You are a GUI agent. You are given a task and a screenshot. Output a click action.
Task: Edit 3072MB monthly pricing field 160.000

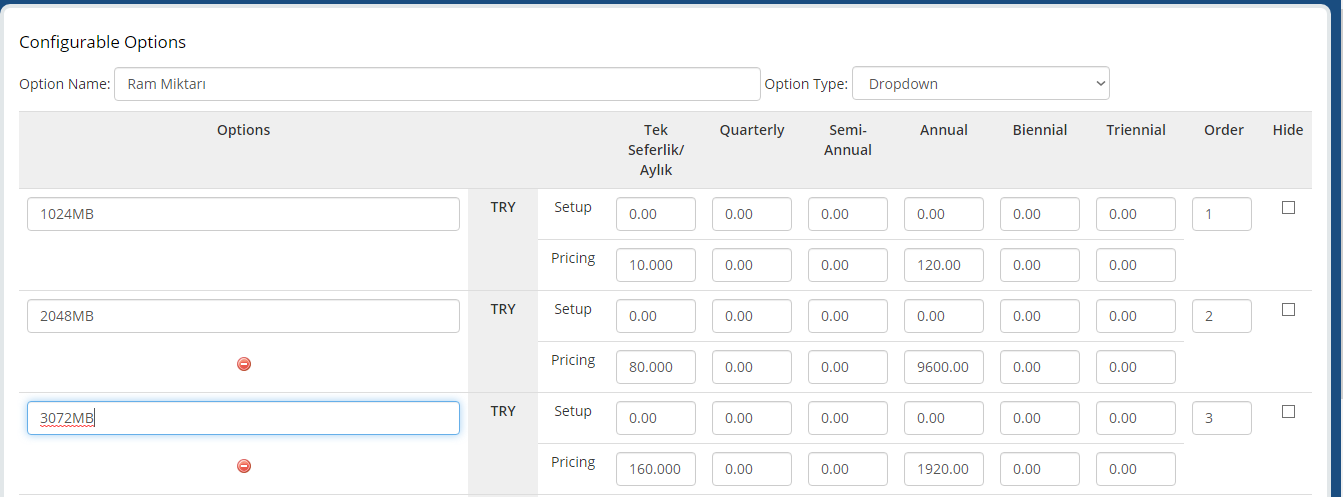[x=656, y=469]
